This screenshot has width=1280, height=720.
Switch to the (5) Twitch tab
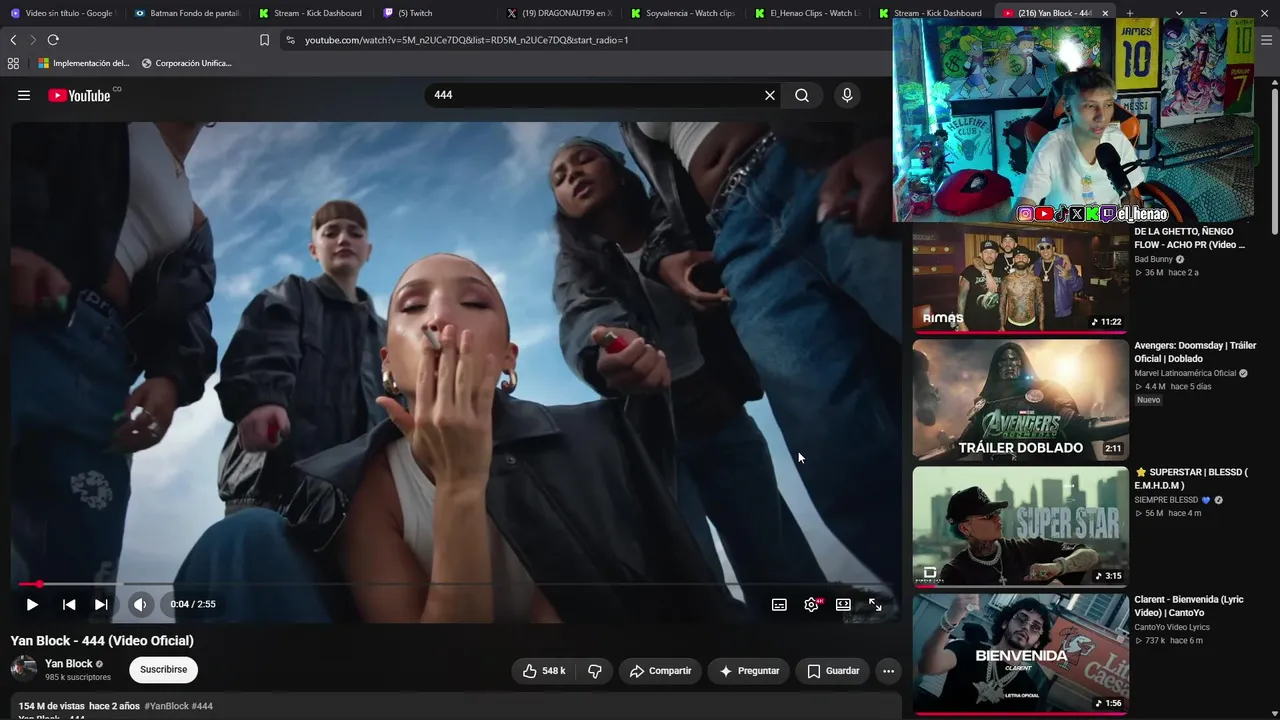click(x=435, y=13)
